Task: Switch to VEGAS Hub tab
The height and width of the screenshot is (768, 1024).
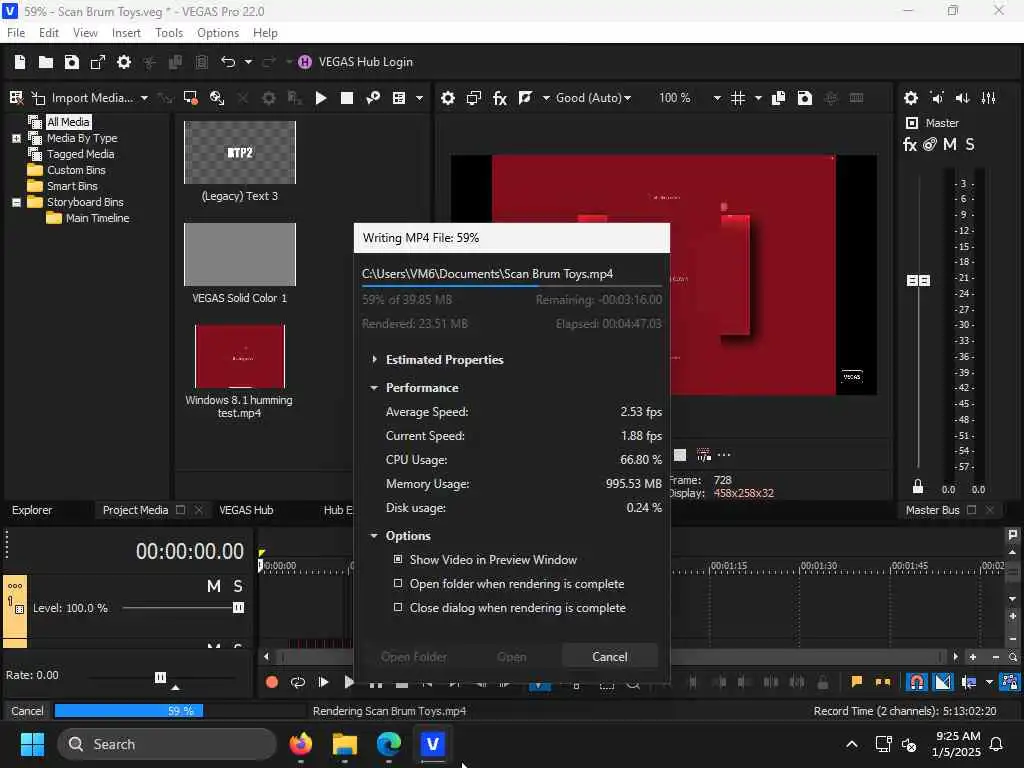Action: coord(246,510)
